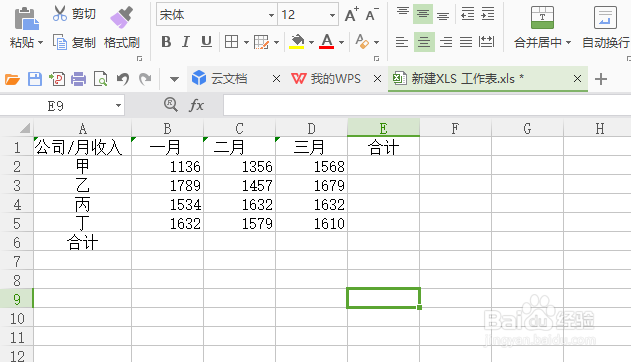631x362 pixels.
Task: Align text right
Action: tap(445, 42)
